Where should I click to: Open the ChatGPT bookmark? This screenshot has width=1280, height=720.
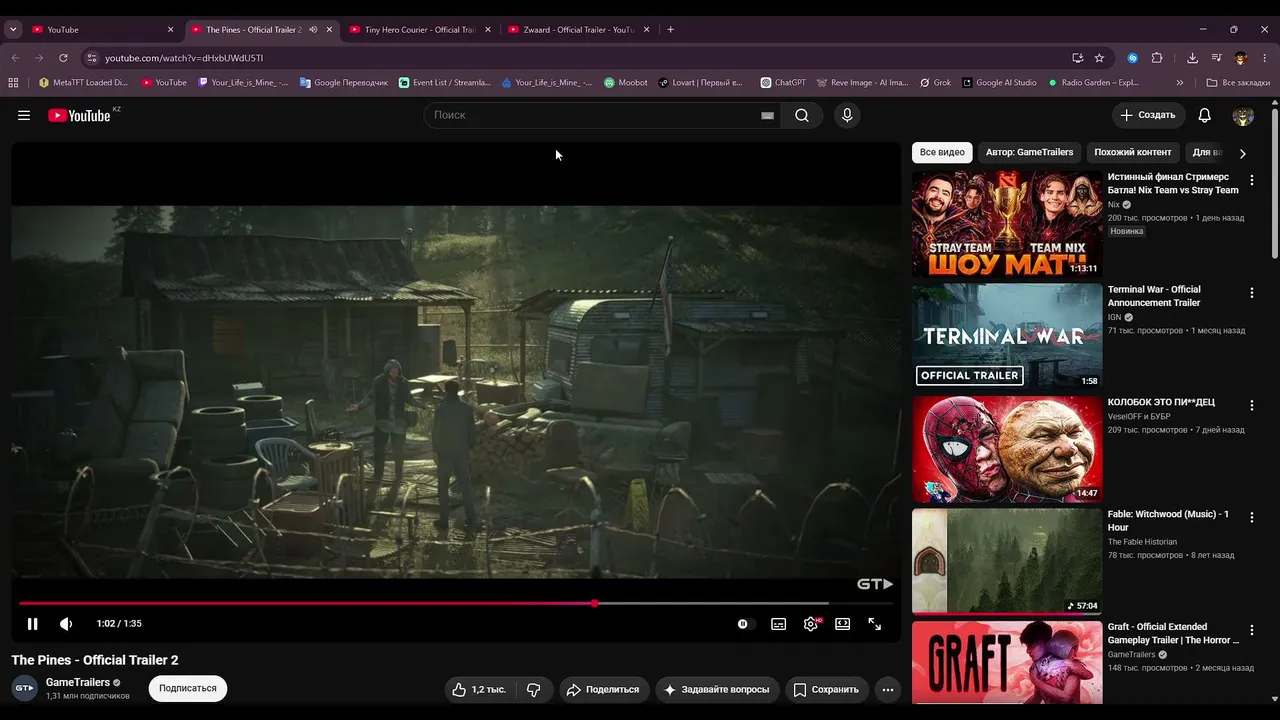[783, 83]
